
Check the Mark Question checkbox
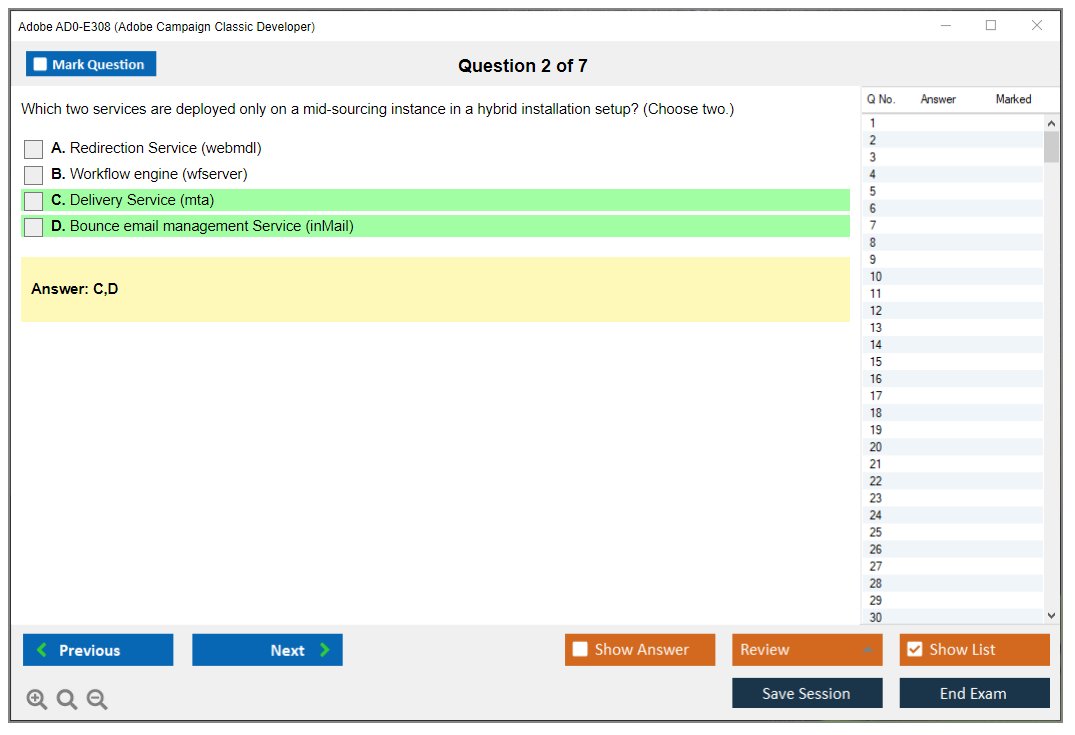tap(41, 65)
